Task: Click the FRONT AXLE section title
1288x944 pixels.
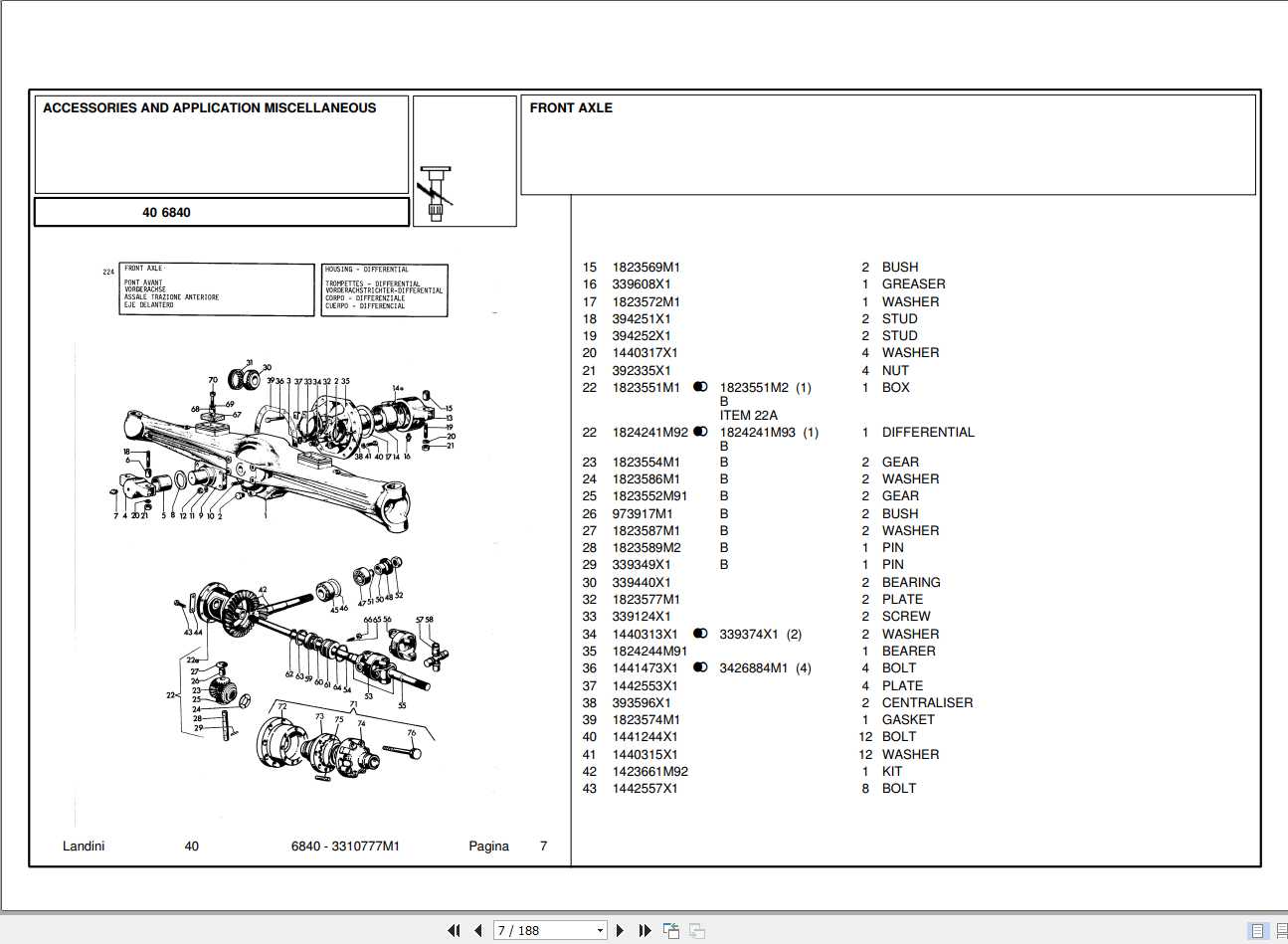Action: point(571,107)
